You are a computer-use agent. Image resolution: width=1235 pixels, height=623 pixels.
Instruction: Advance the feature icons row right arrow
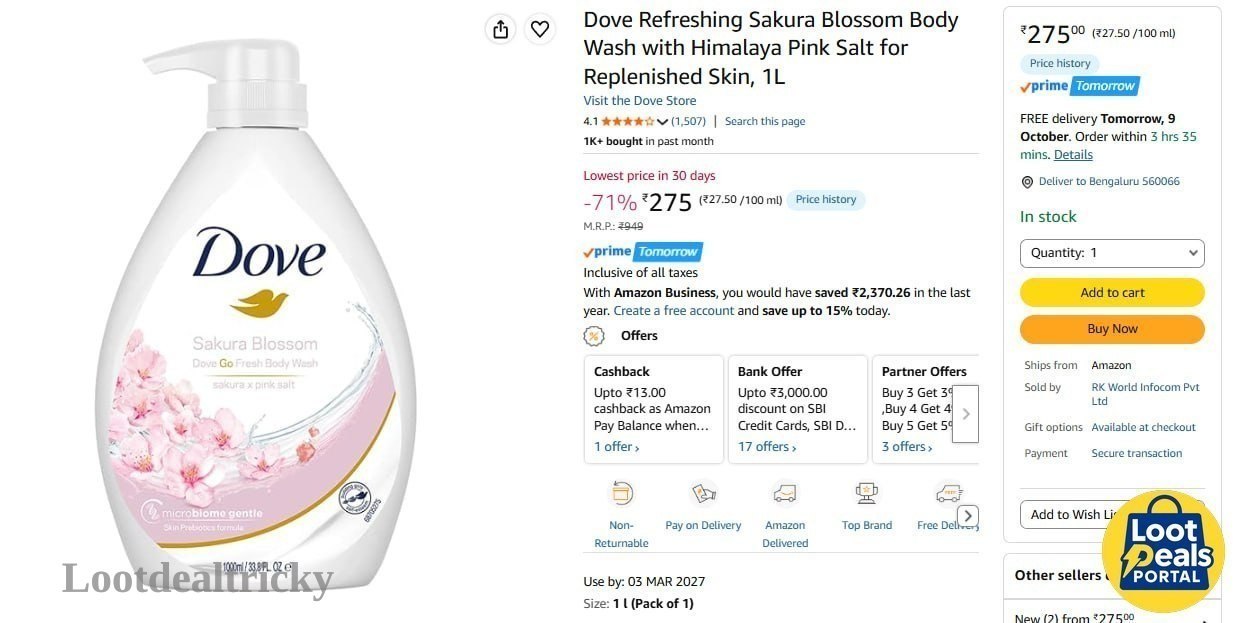pyautogui.click(x=967, y=516)
